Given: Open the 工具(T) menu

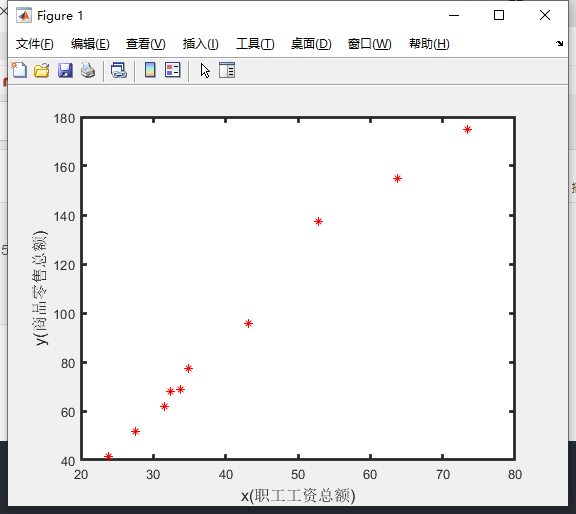Looking at the screenshot, I should click(x=255, y=44).
